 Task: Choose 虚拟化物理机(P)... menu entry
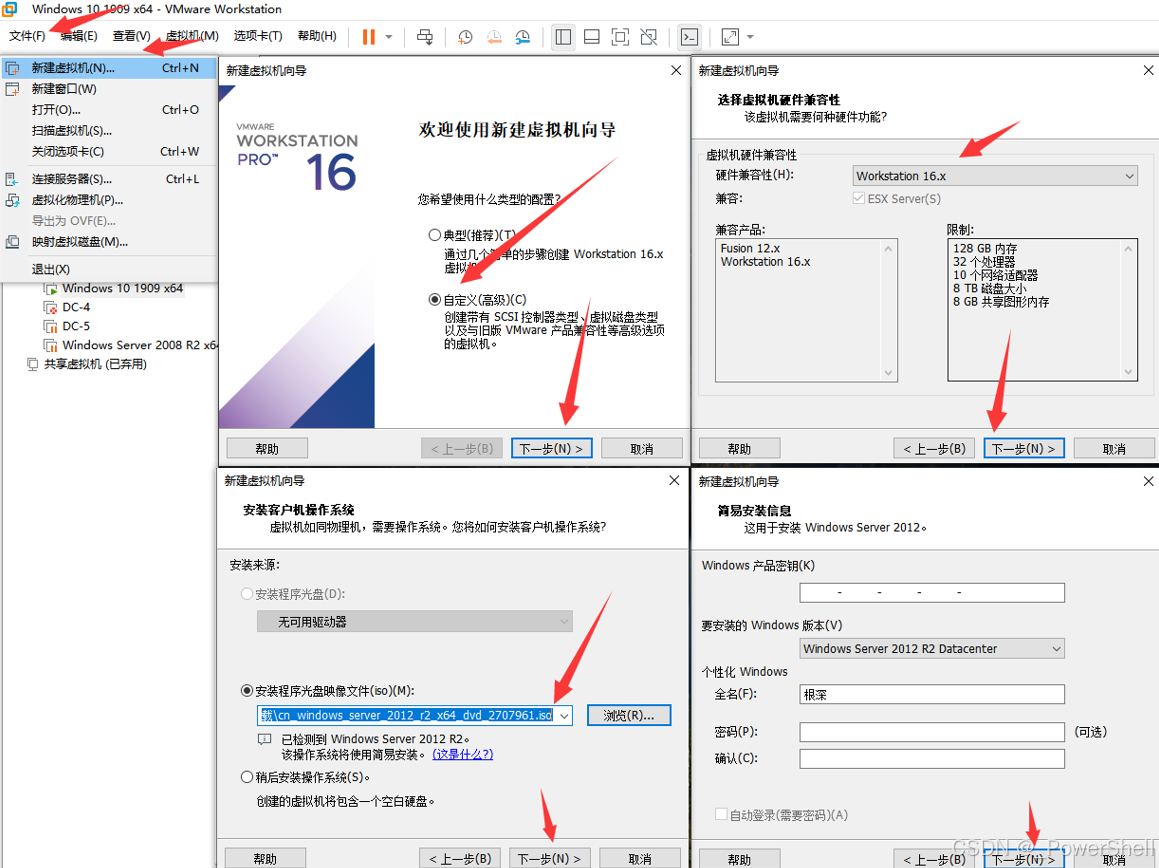[109, 200]
